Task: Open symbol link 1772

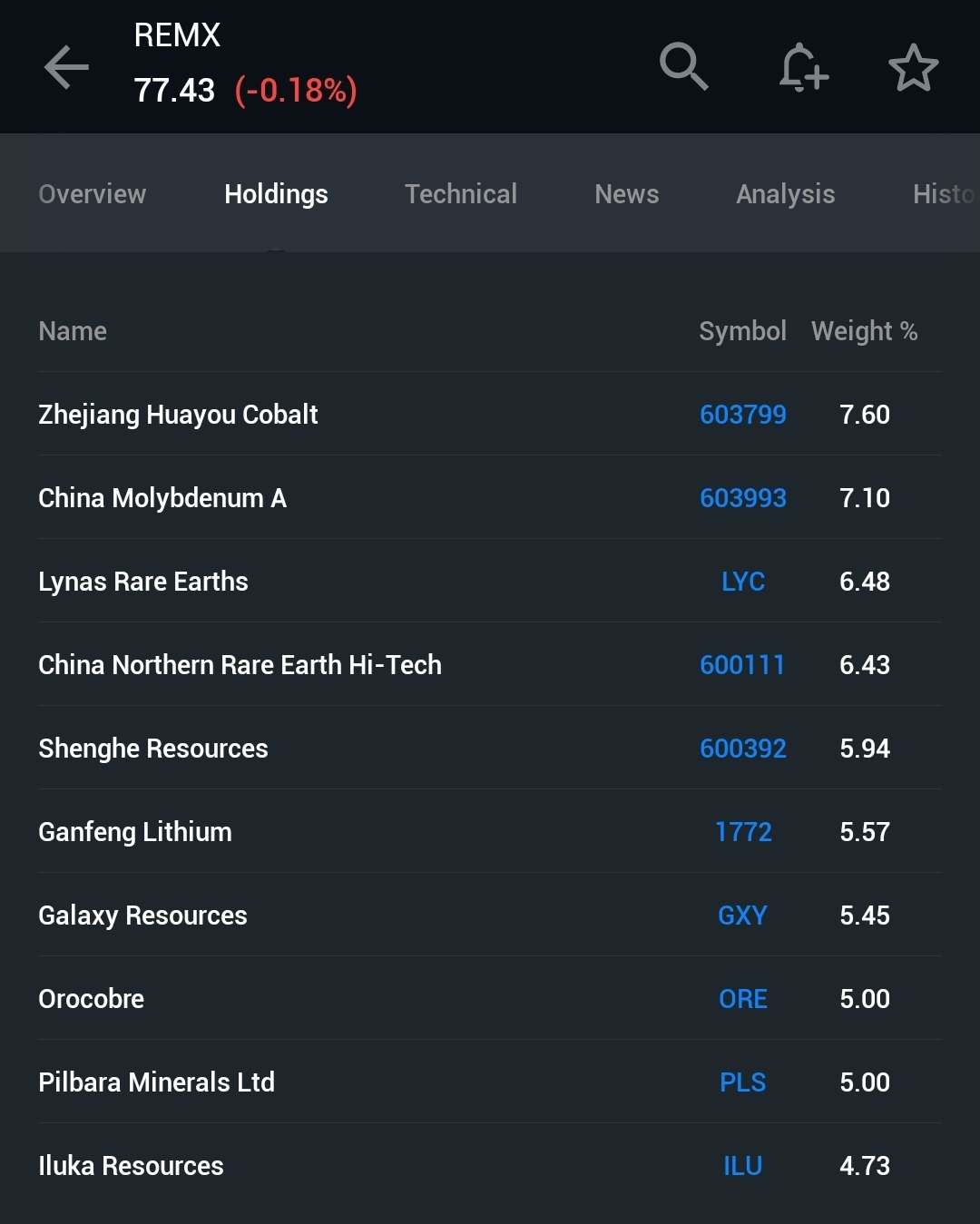Action: click(x=743, y=832)
